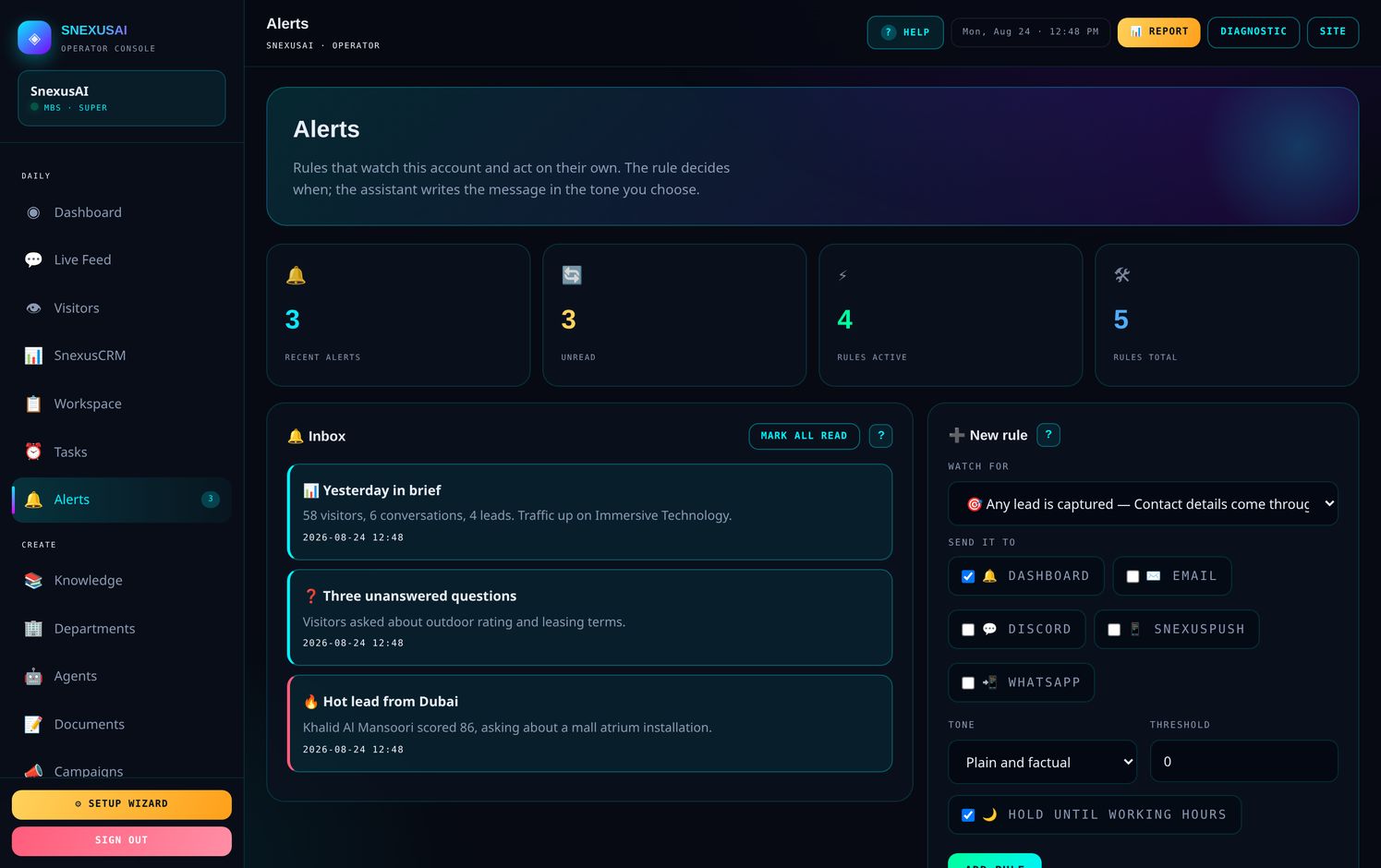Open the Agents section

(x=121, y=677)
